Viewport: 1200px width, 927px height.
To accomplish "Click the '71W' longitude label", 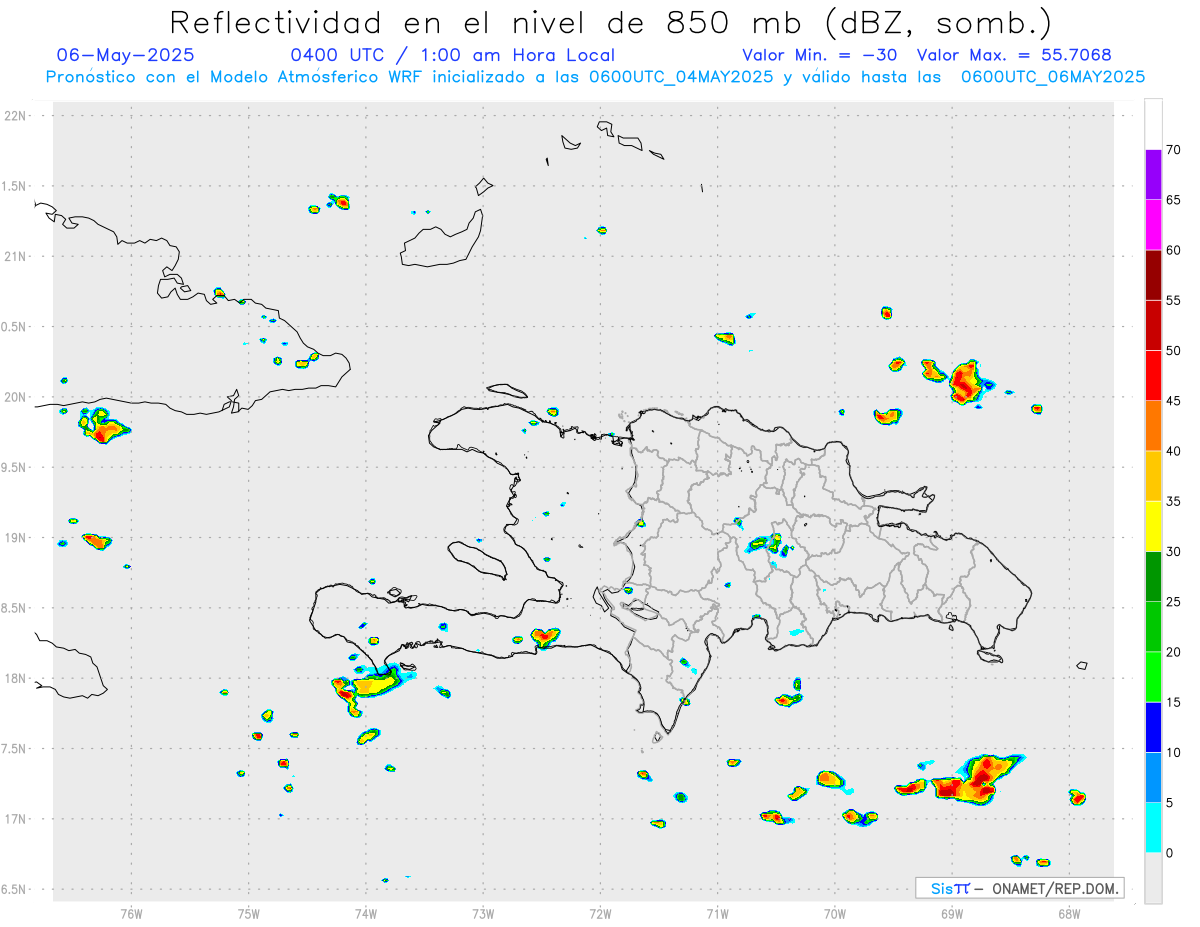I will (717, 913).
